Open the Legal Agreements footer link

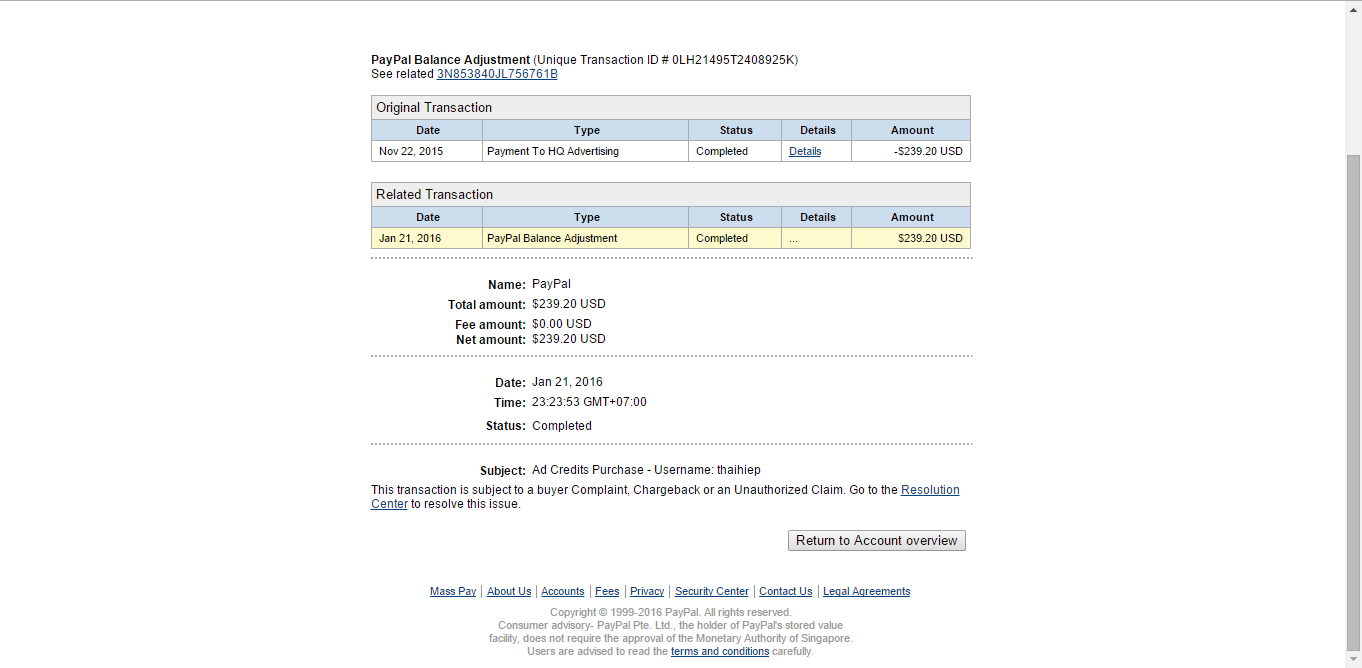pyautogui.click(x=867, y=591)
